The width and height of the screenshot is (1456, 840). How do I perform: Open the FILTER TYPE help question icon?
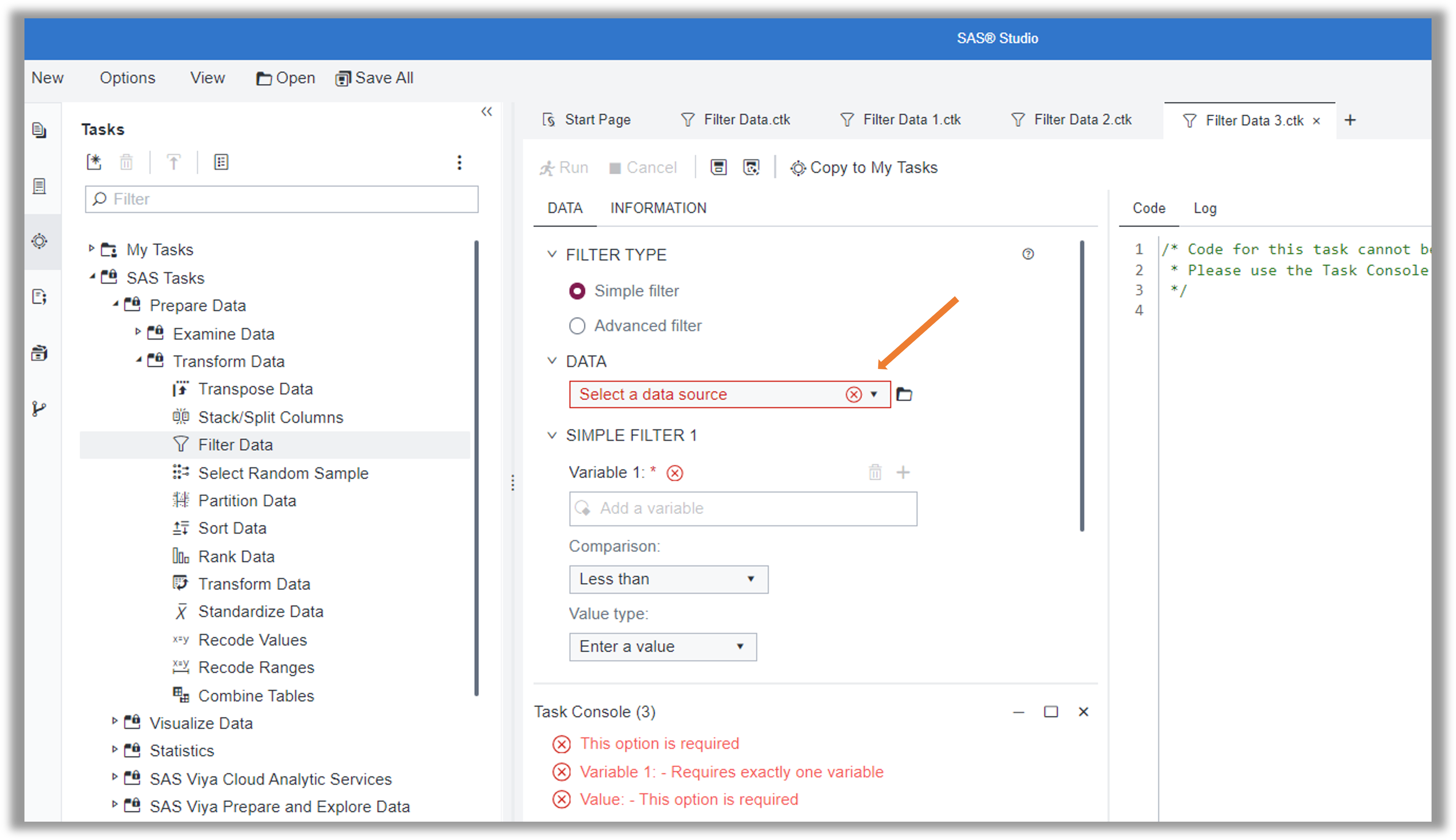click(1028, 254)
